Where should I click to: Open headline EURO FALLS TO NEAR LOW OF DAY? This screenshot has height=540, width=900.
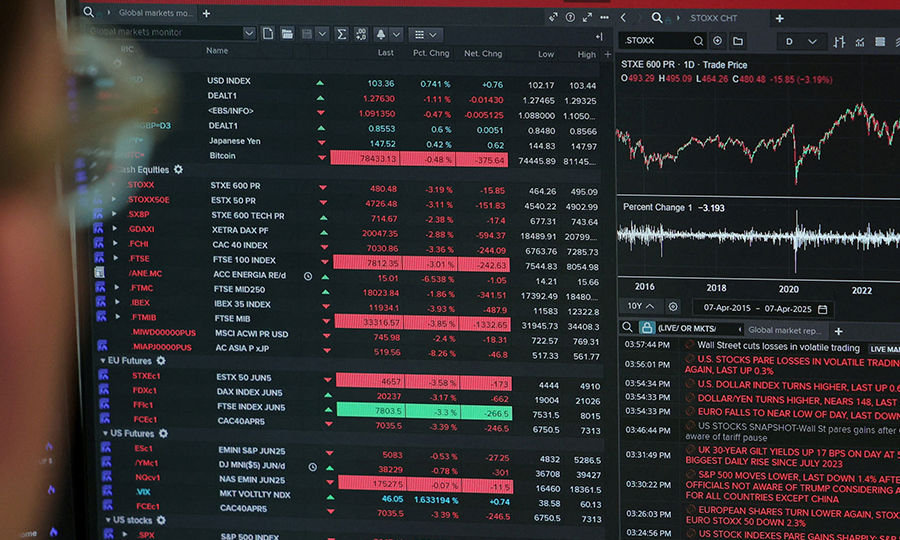coord(798,414)
